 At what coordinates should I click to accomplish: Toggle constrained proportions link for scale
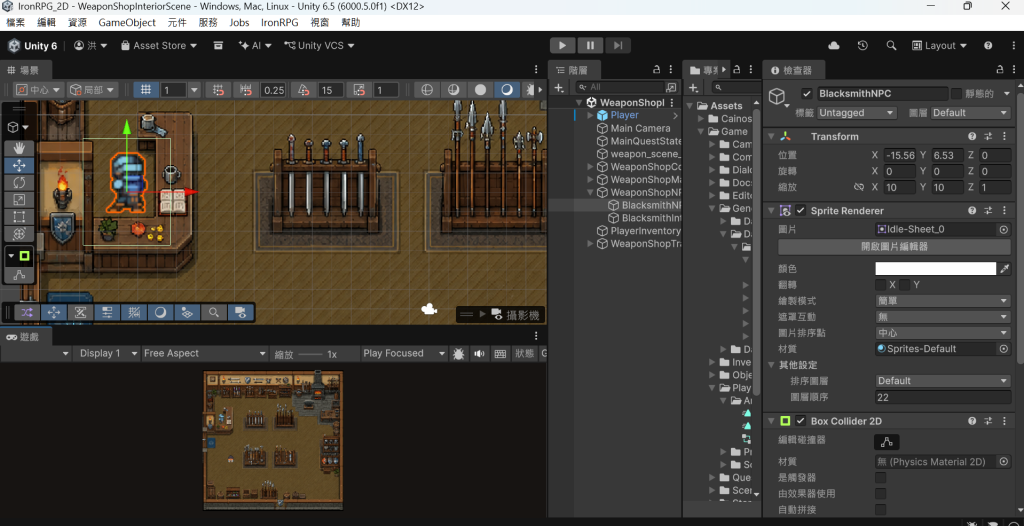(x=859, y=187)
